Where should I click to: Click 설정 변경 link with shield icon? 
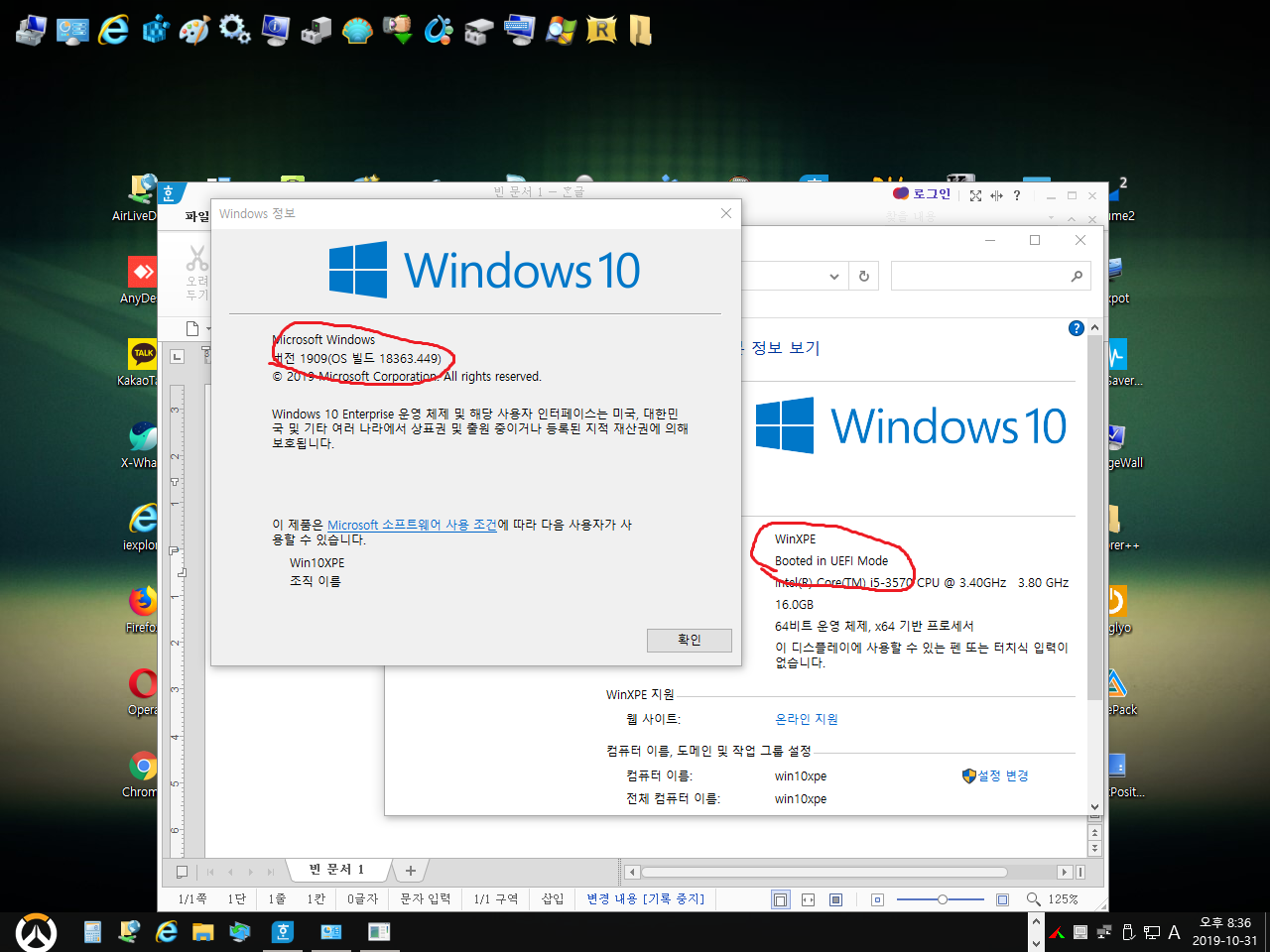(x=995, y=775)
